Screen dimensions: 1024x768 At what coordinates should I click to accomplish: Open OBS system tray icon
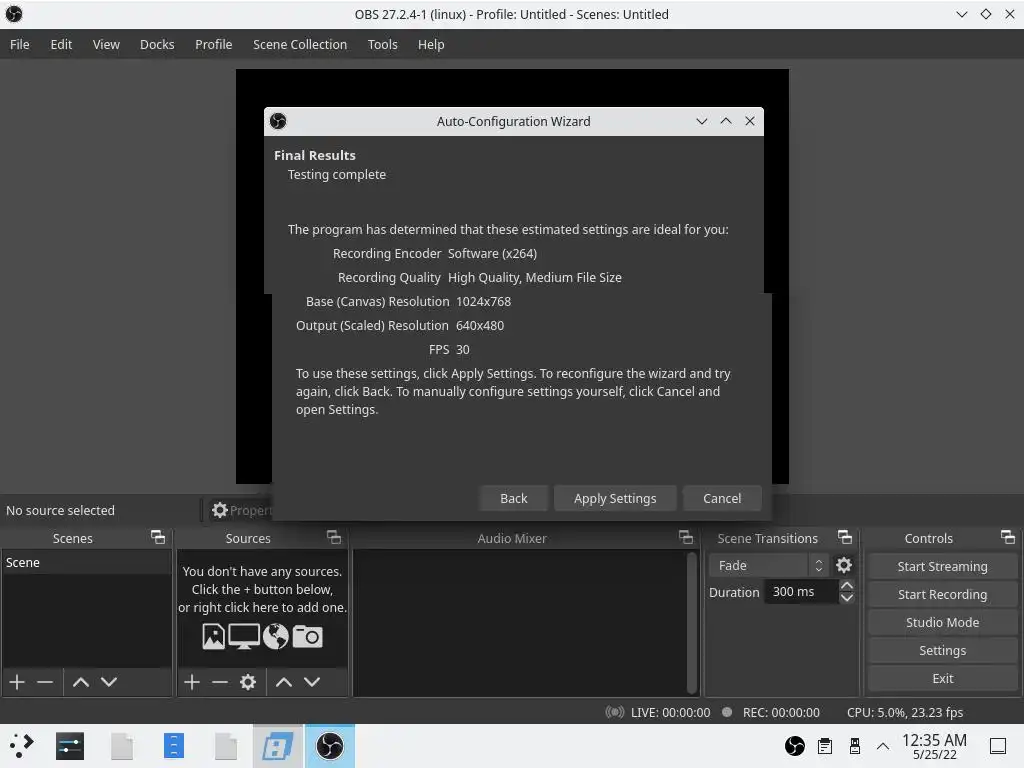point(795,746)
